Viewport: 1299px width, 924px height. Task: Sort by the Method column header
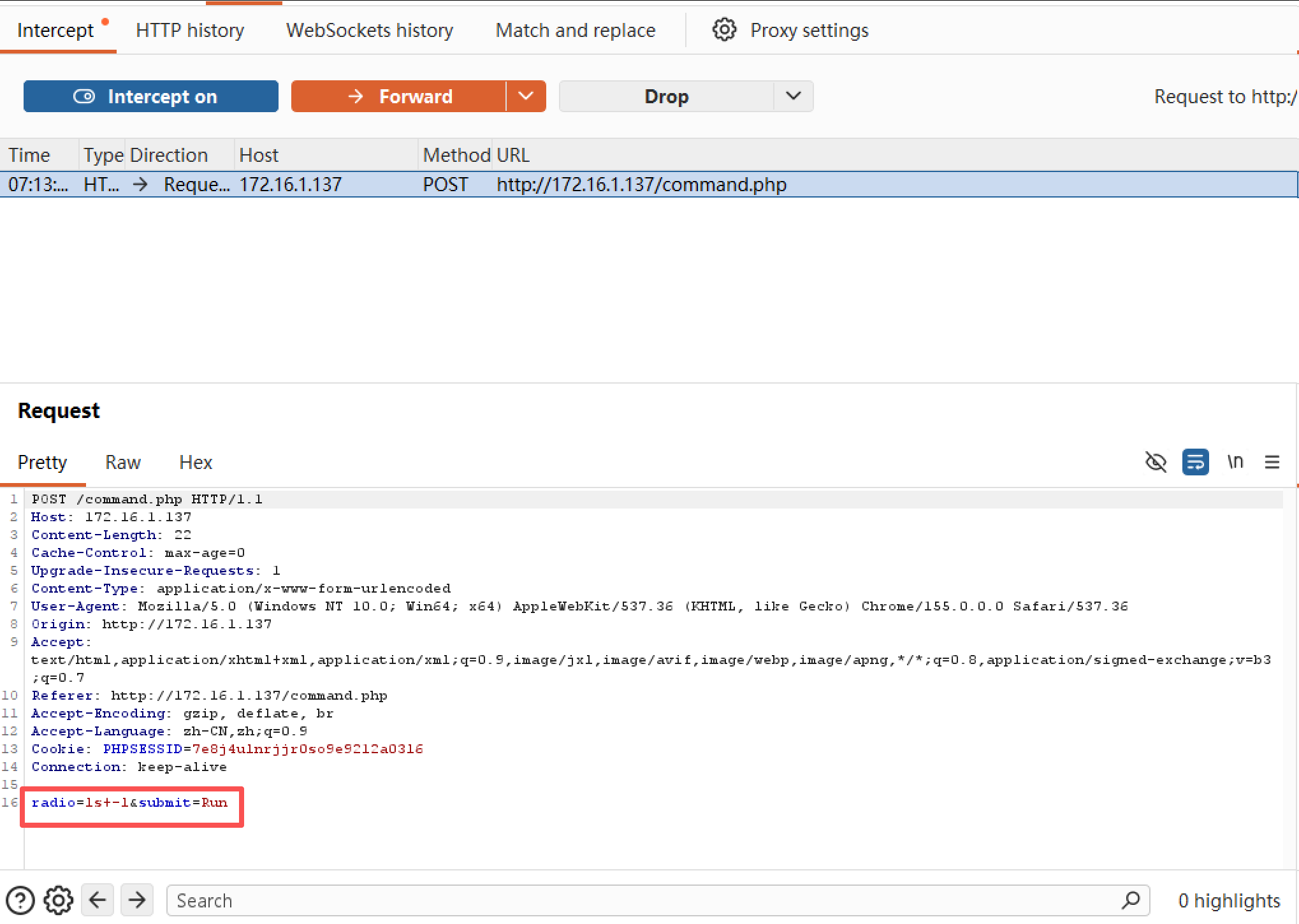point(456,155)
